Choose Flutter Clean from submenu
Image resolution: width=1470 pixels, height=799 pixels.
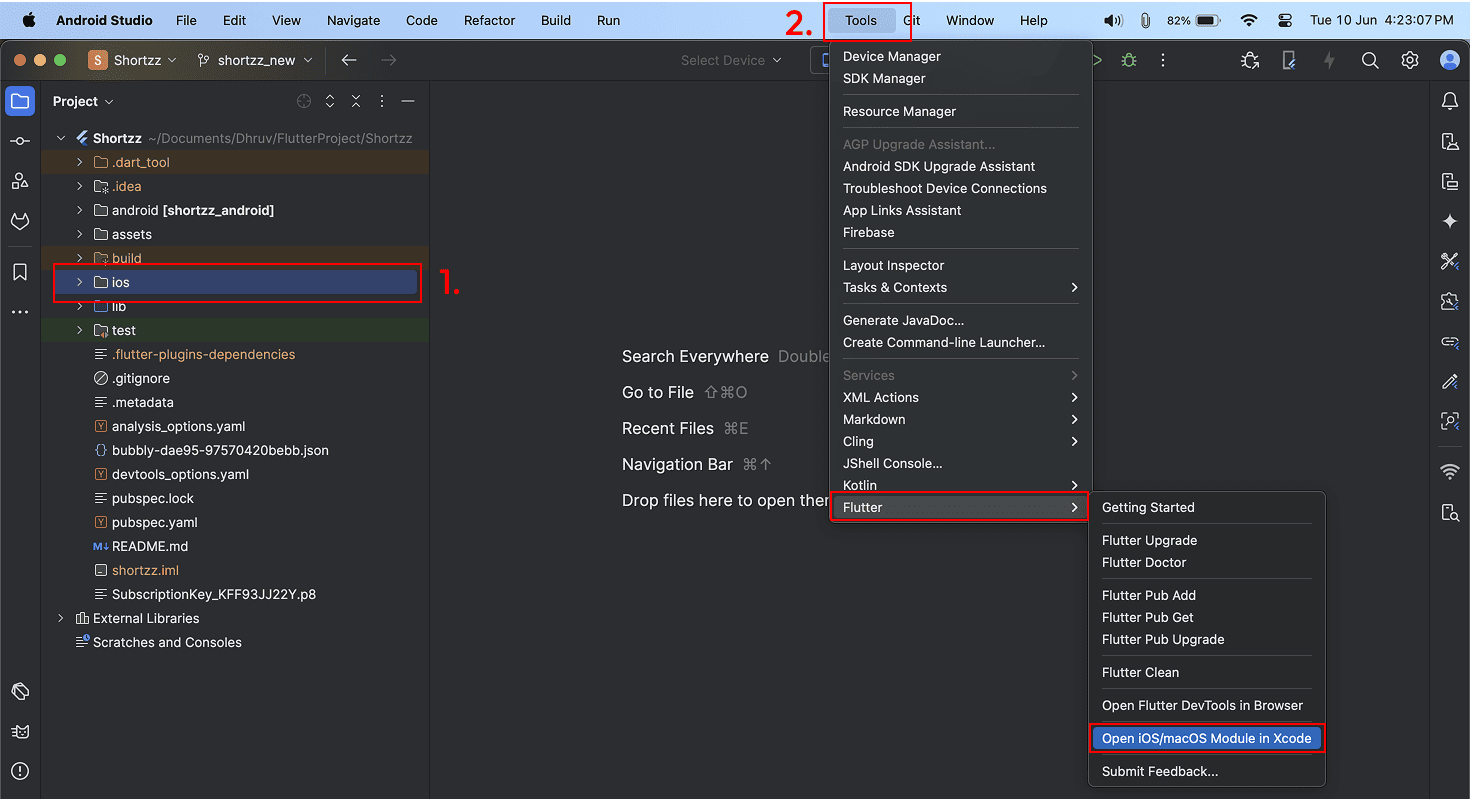click(1140, 673)
